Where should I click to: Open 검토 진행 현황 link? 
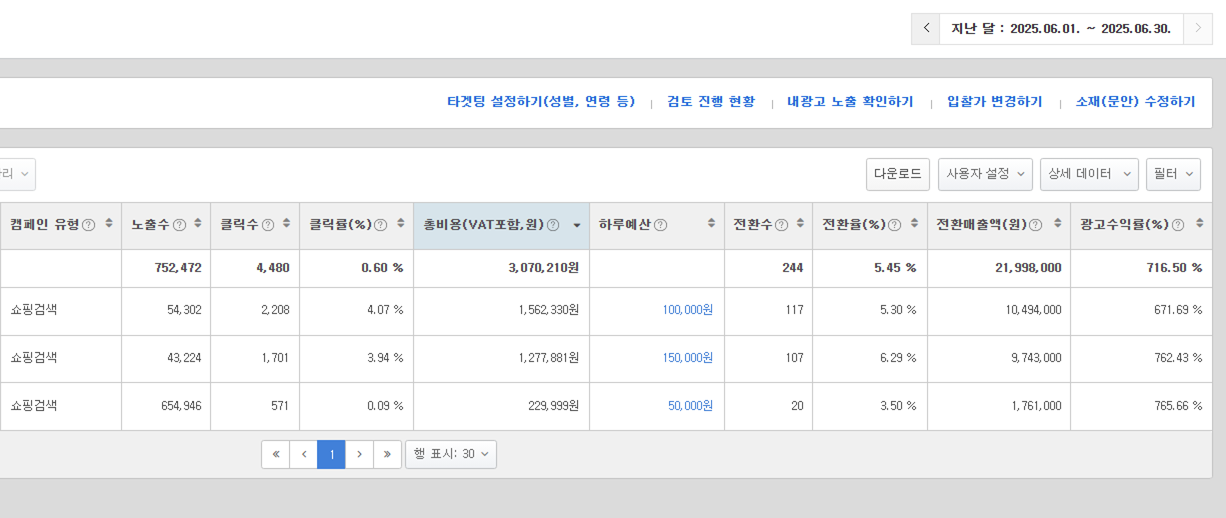coord(711,102)
